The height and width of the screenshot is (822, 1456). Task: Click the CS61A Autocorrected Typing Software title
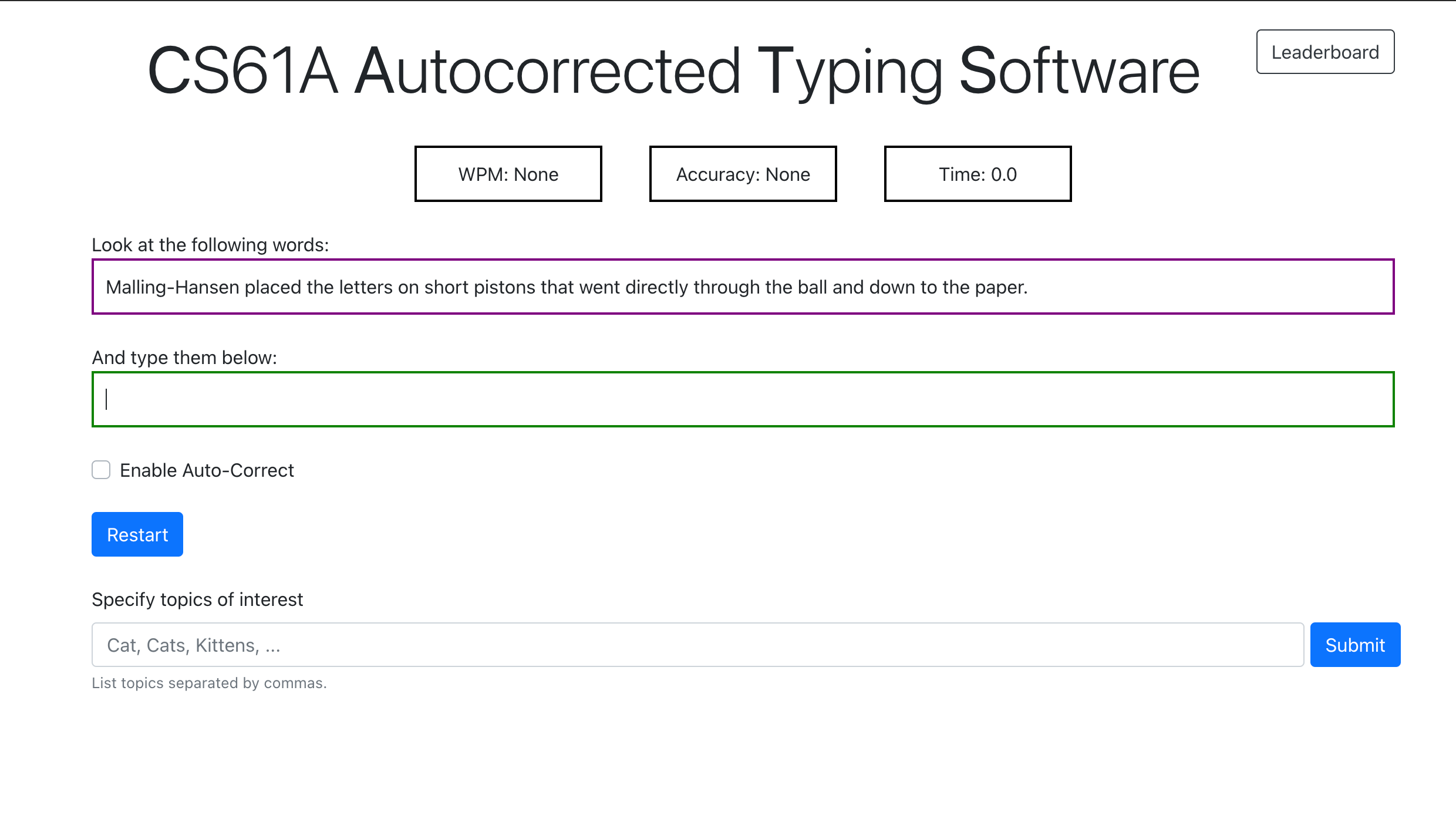[x=672, y=69]
